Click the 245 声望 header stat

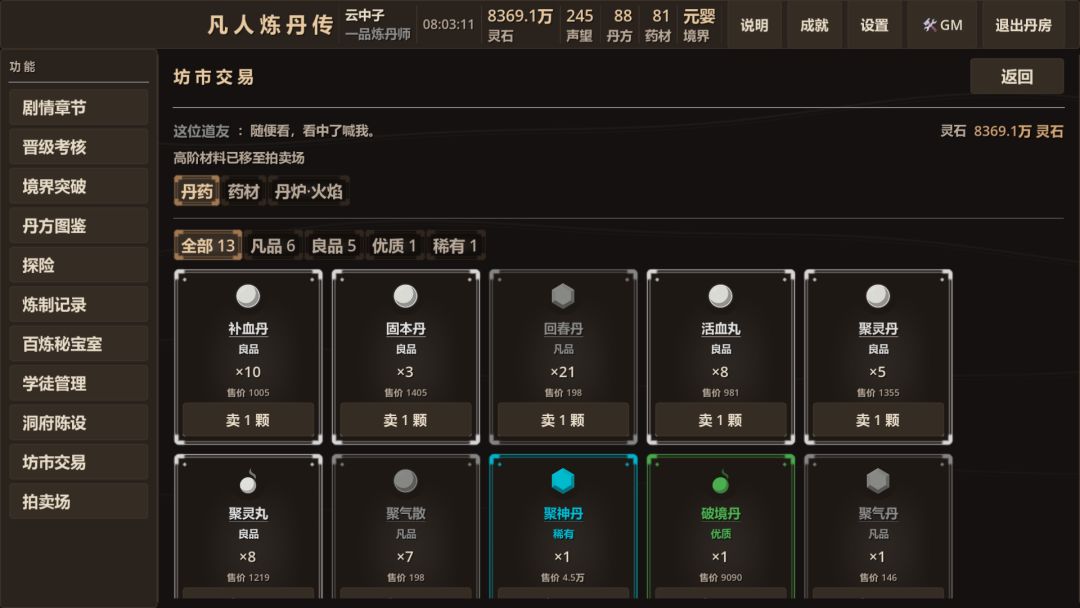[x=579, y=25]
